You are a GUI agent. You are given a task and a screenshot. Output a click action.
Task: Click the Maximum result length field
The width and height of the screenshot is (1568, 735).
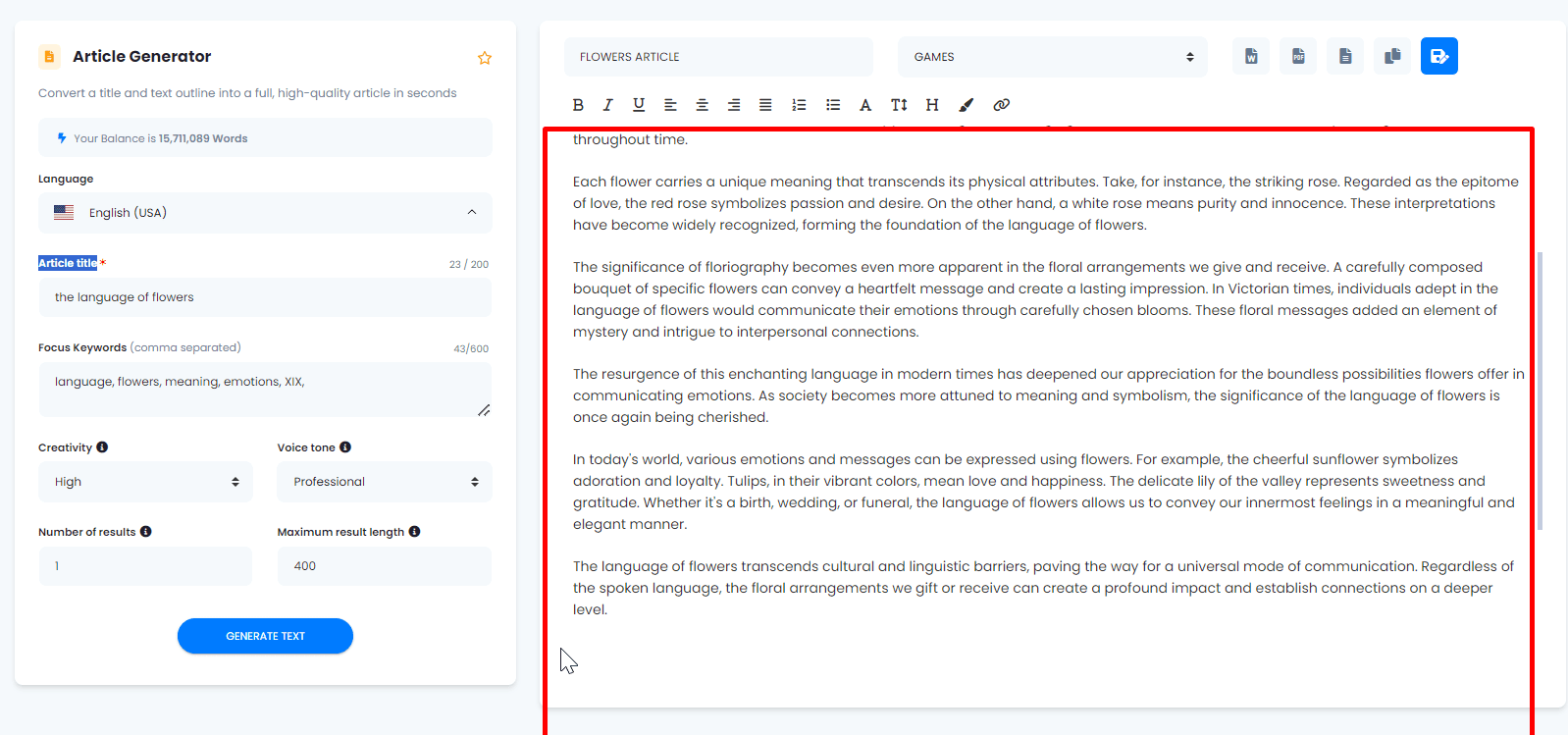(385, 566)
